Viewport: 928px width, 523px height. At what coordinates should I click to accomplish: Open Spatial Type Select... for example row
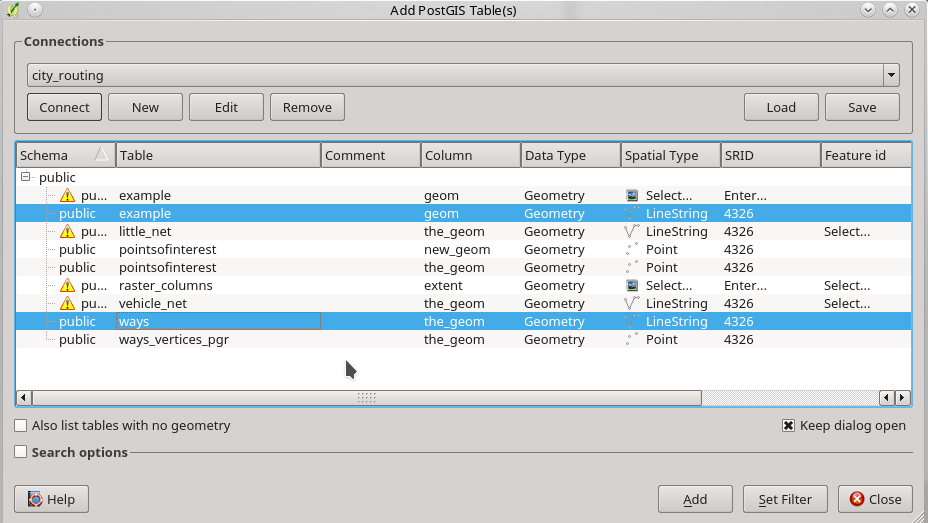click(669, 195)
